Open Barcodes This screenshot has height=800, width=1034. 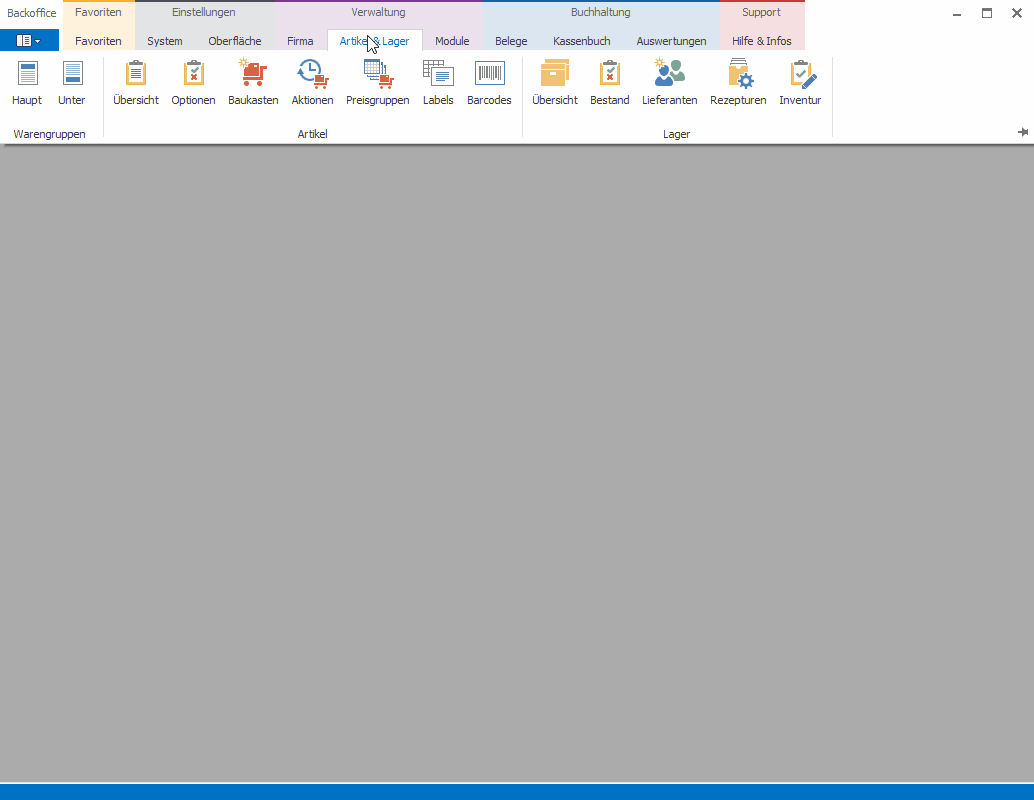point(489,83)
